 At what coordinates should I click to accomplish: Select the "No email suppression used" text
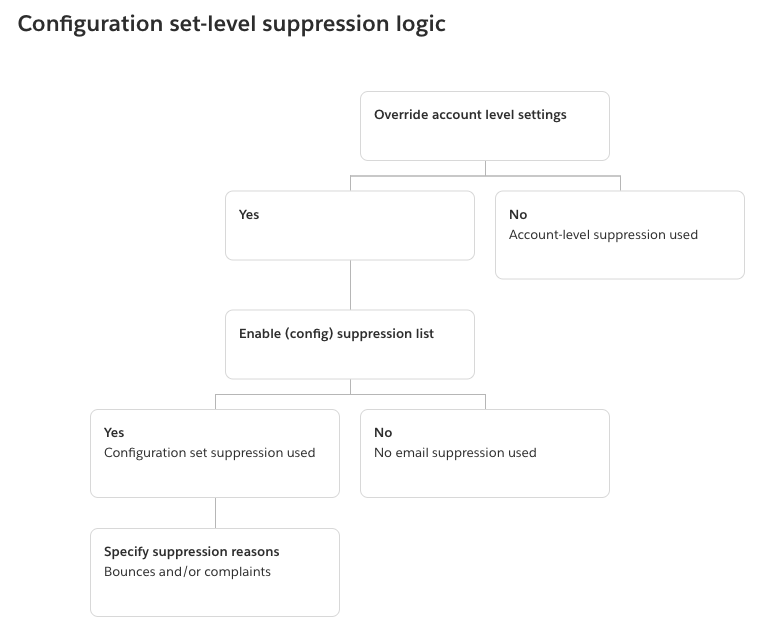455,453
